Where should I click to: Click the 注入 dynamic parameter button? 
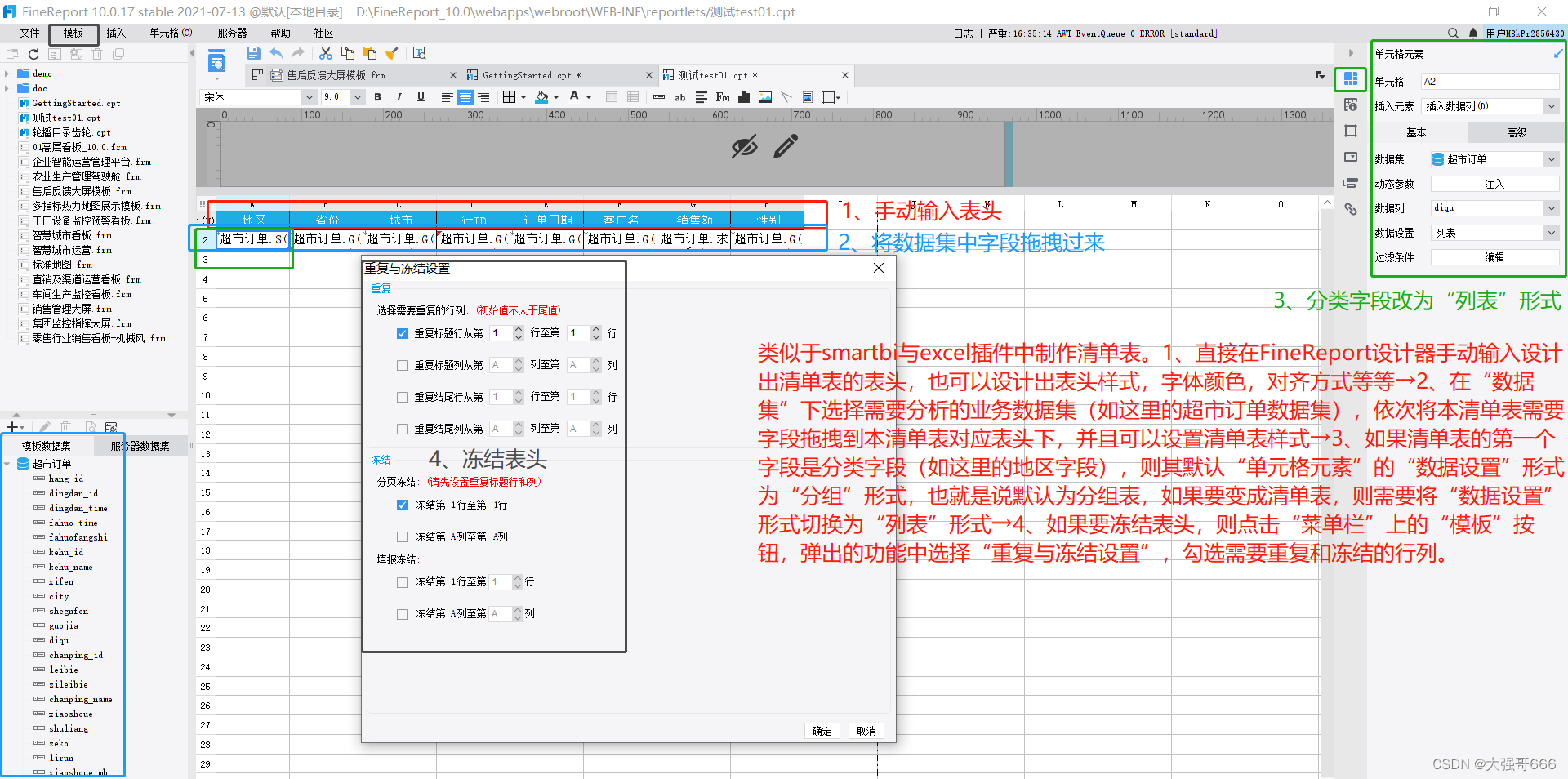click(x=1494, y=184)
